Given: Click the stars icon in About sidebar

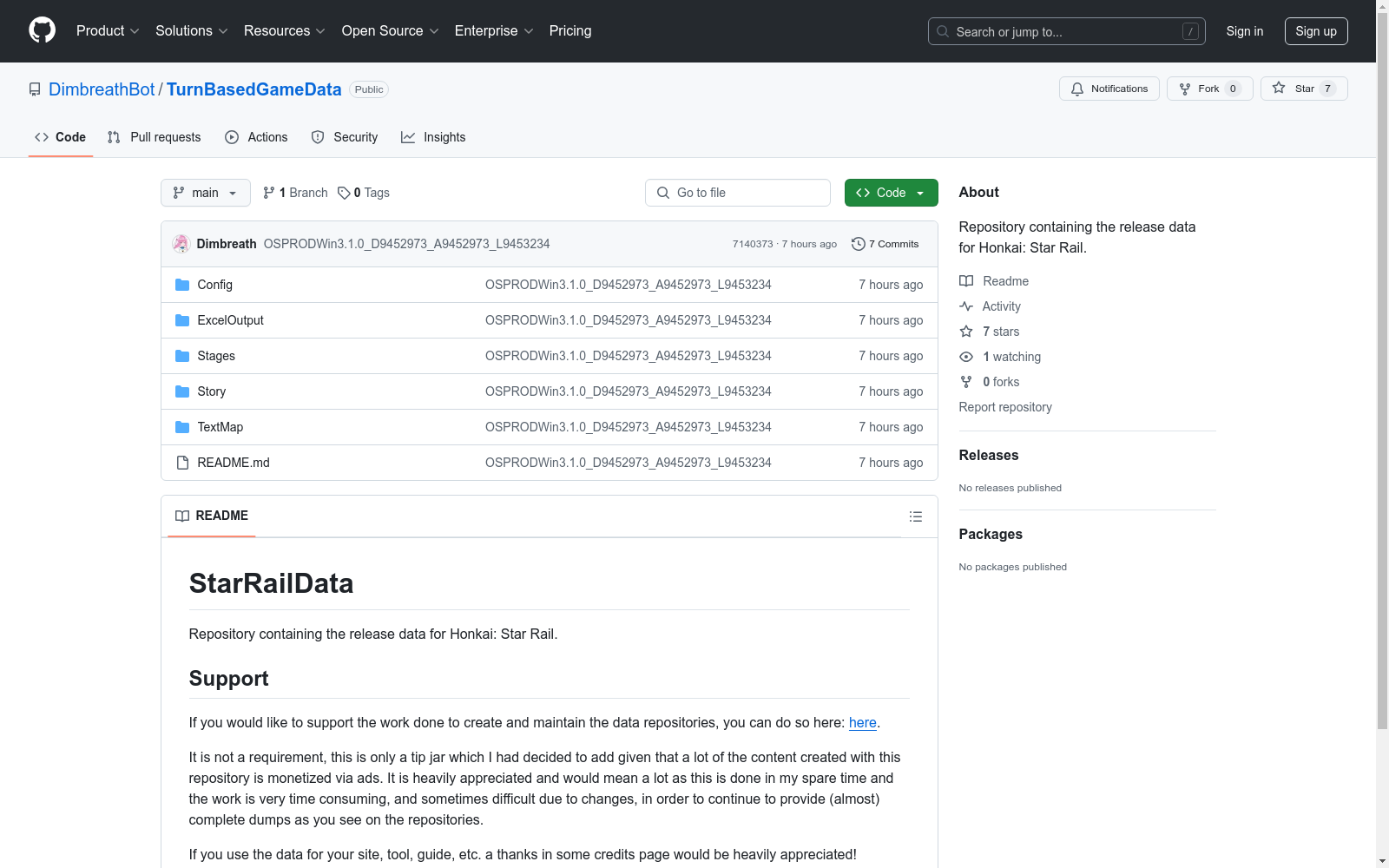Looking at the screenshot, I should [x=966, y=332].
